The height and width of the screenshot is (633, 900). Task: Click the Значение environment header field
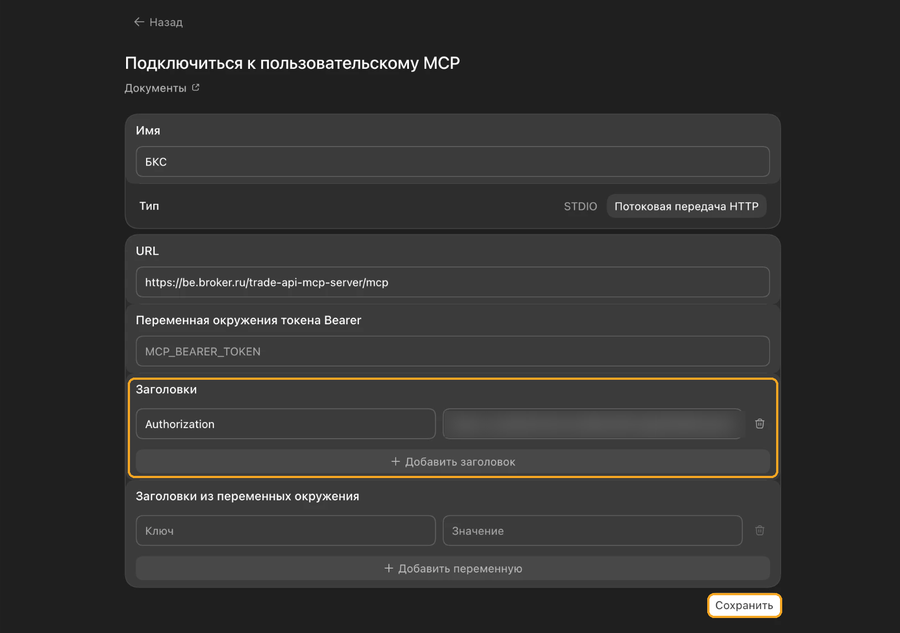(x=592, y=530)
